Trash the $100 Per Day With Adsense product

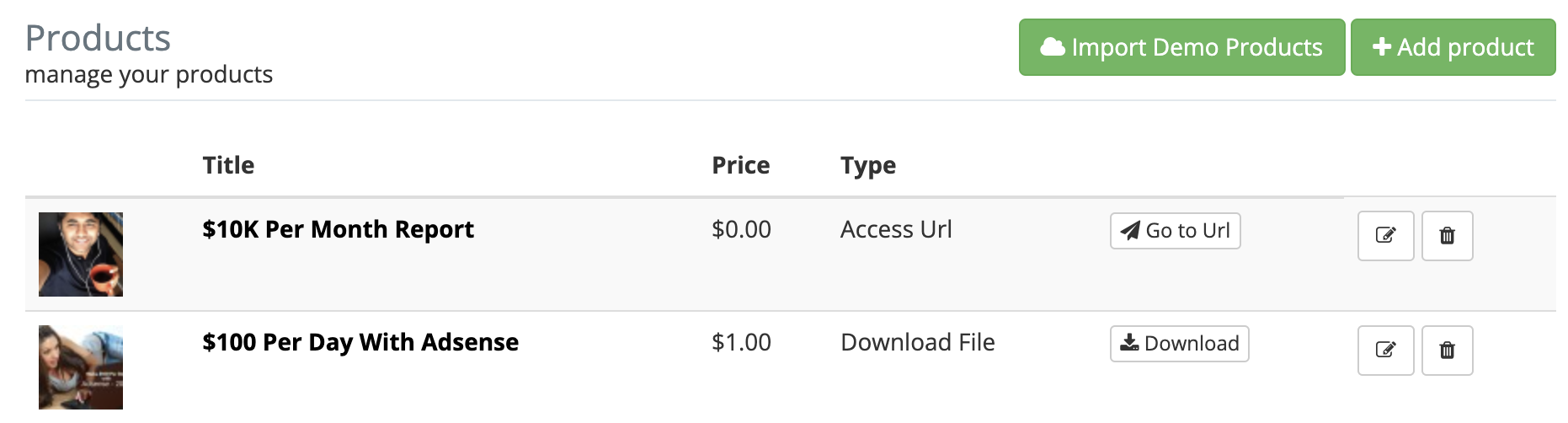[1447, 351]
